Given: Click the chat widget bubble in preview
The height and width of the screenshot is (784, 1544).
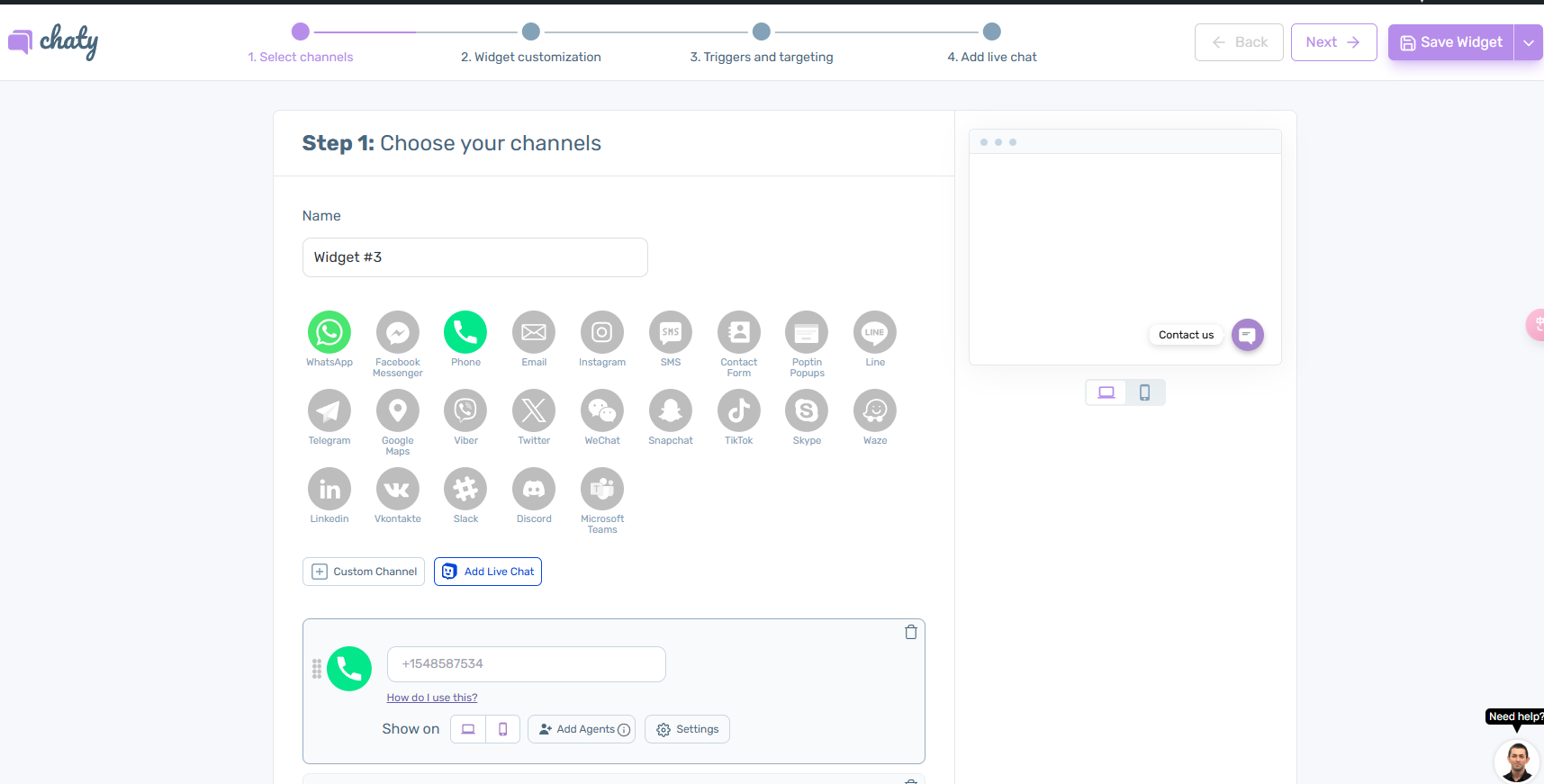Looking at the screenshot, I should tap(1248, 335).
